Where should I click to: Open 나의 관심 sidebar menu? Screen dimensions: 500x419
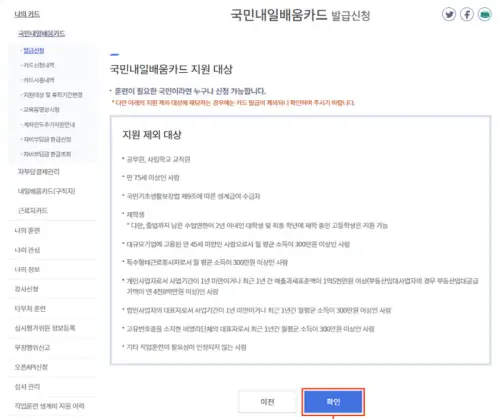point(27,250)
